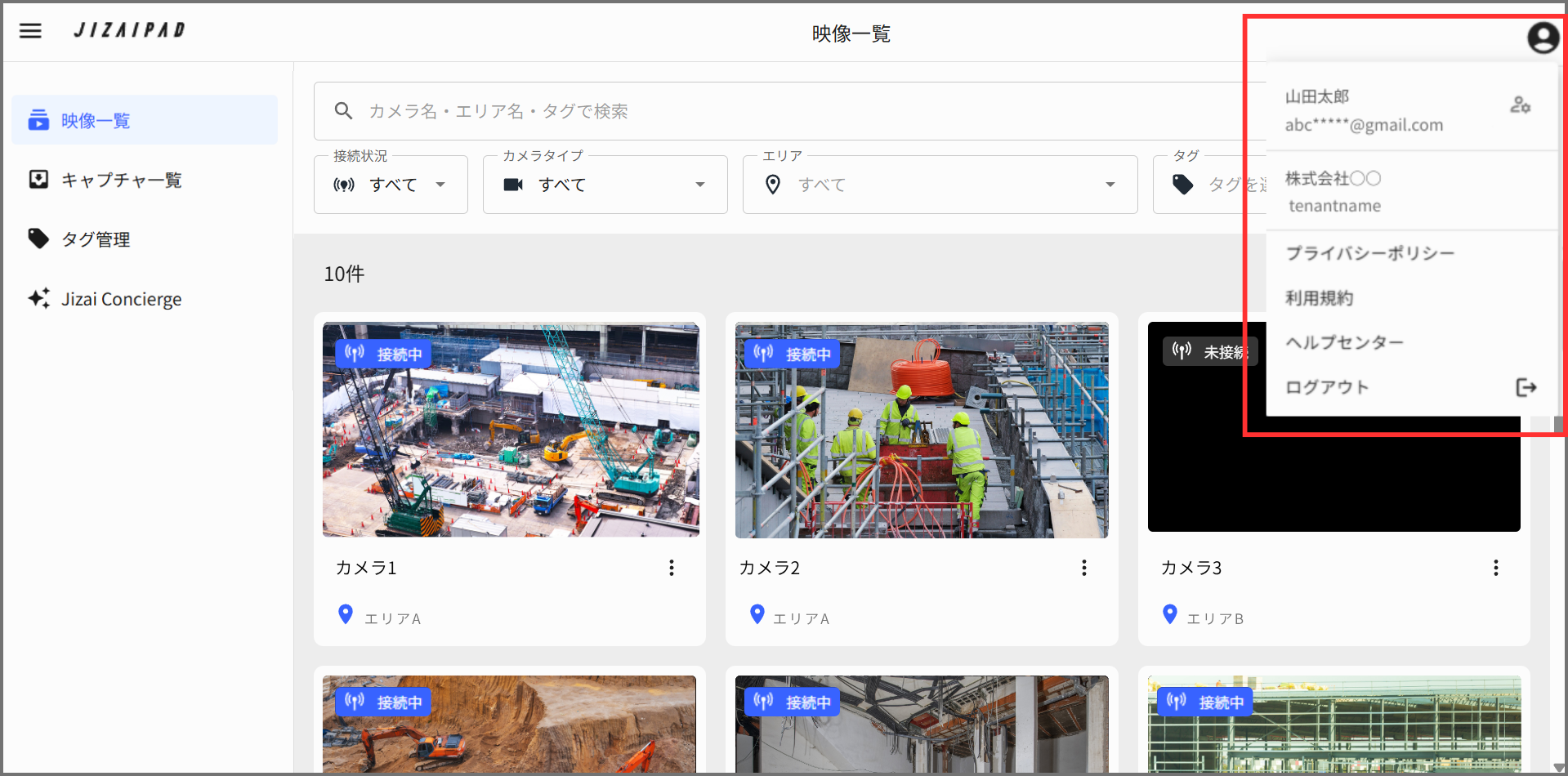This screenshot has height=776, width=1568.
Task: Open the user account avatar menu
Action: click(x=1543, y=38)
